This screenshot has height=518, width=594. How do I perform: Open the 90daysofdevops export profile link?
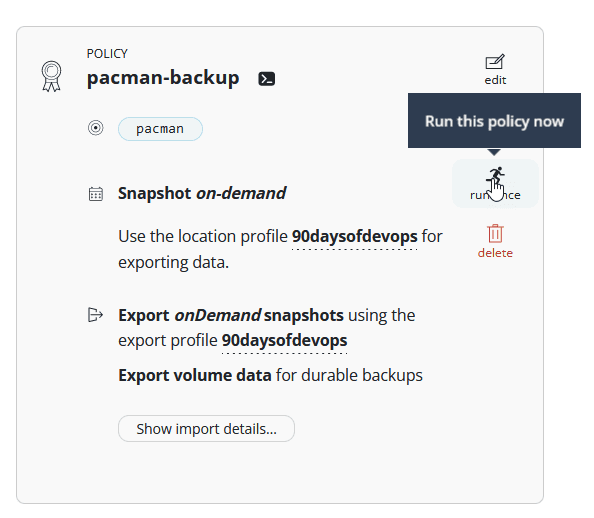[284, 340]
